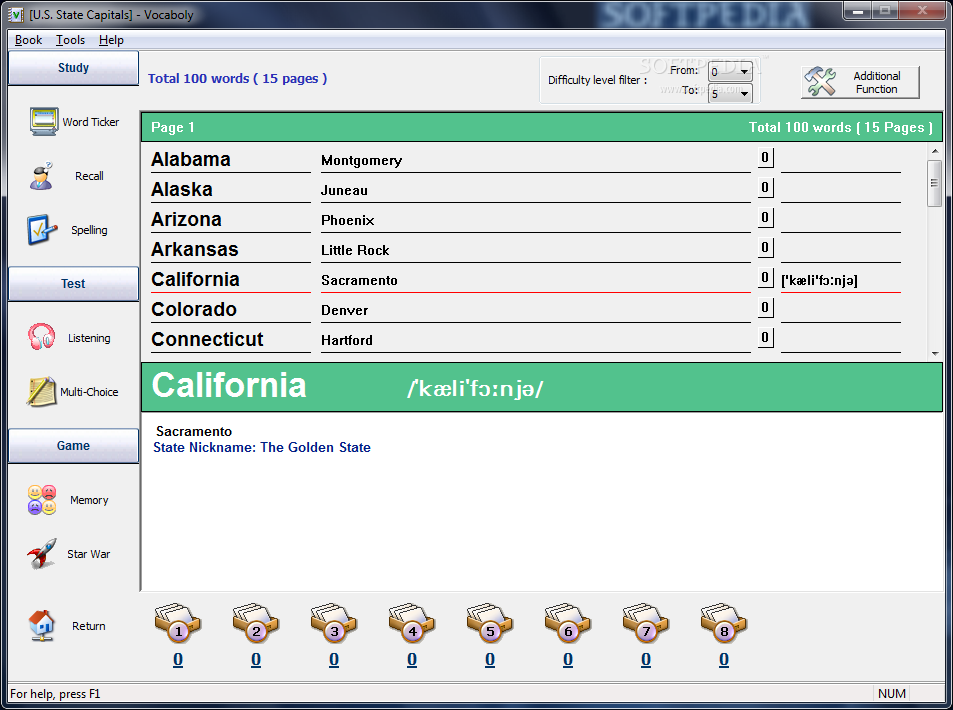Screen dimensions: 953x710
Task: Click the NUM status bar indicator
Action: 892,694
